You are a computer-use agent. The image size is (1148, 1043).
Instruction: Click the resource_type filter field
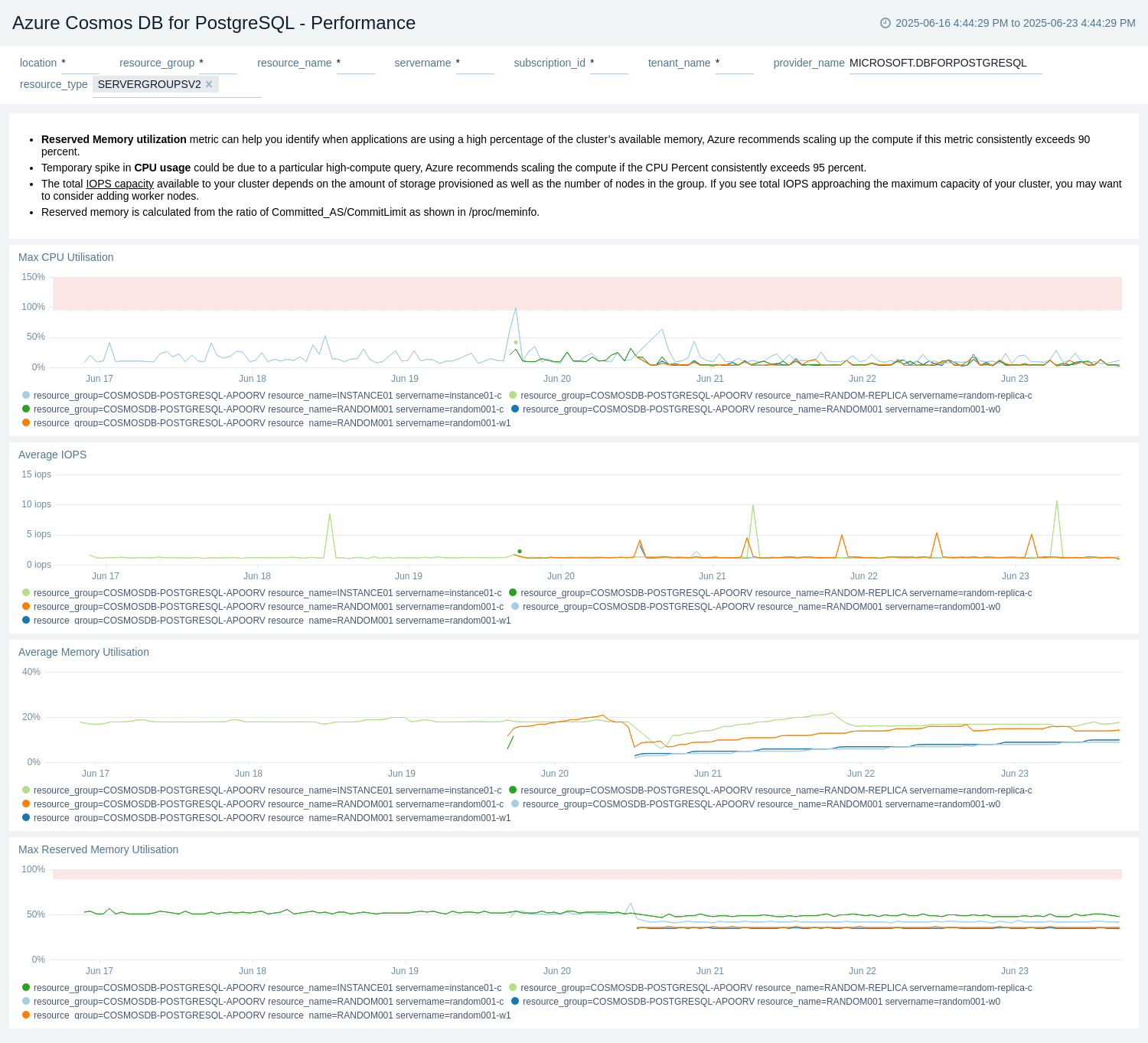[177, 85]
